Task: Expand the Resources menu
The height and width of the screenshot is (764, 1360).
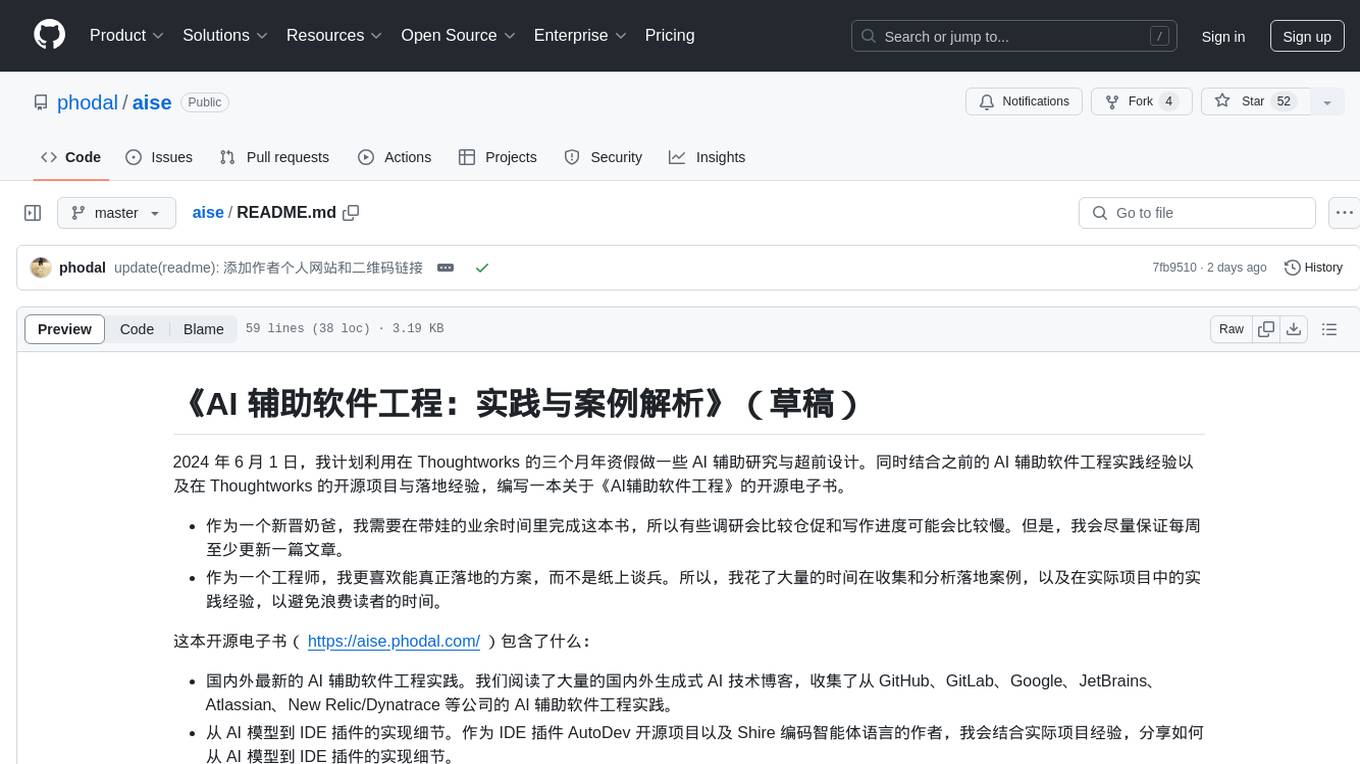Action: tap(334, 35)
